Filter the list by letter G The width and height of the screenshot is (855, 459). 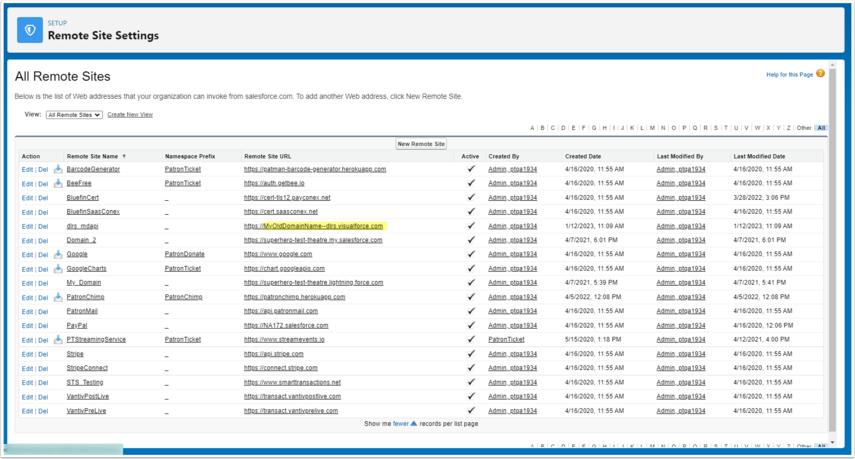(x=594, y=128)
